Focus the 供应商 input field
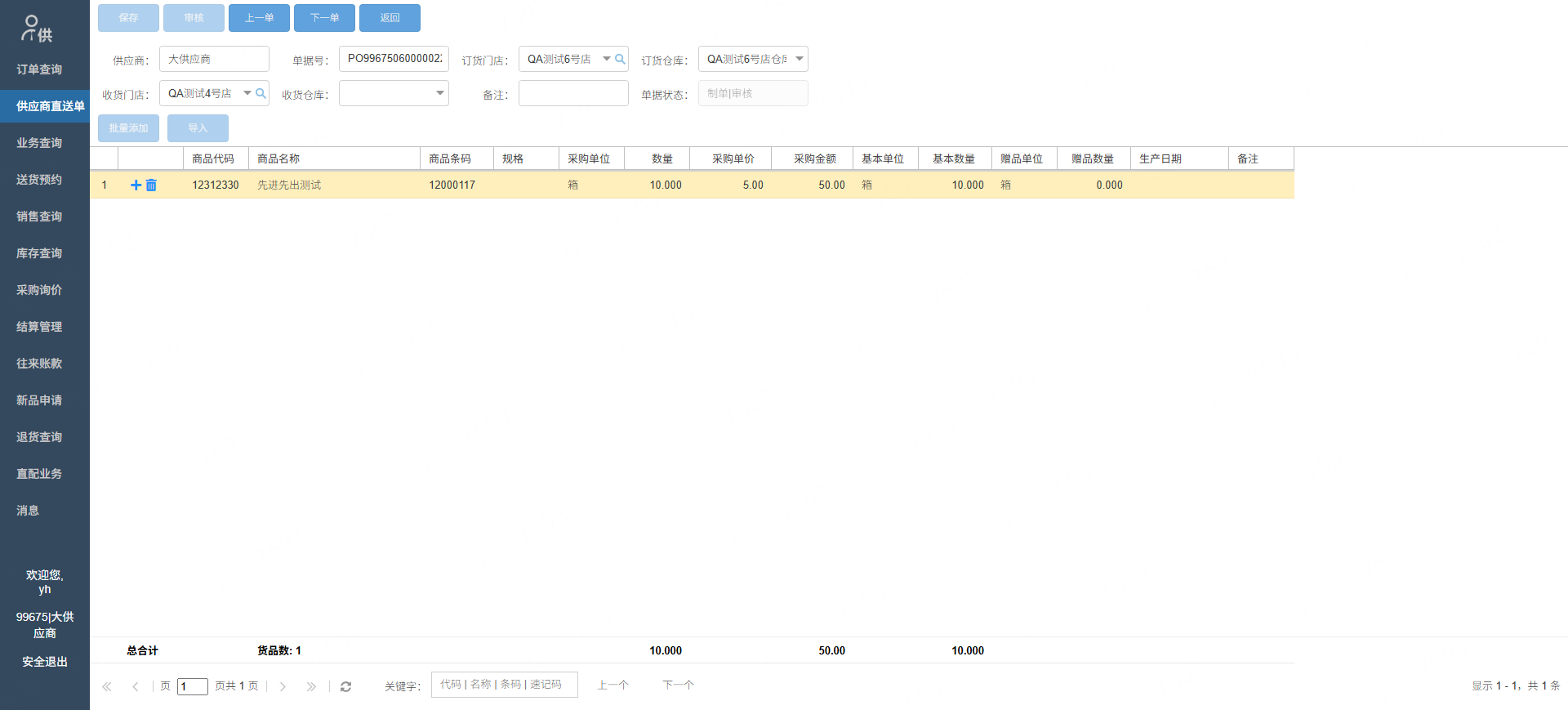 [214, 59]
